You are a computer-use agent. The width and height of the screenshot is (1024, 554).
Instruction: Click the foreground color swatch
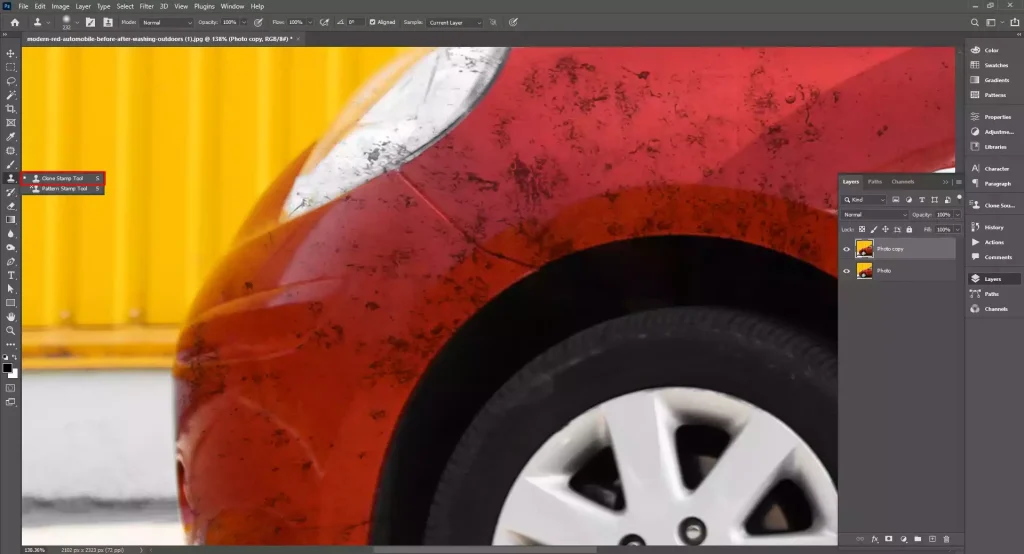coord(8,367)
